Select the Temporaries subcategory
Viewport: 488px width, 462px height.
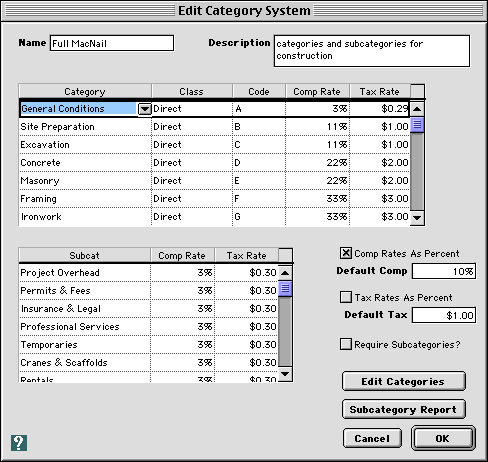click(85, 345)
